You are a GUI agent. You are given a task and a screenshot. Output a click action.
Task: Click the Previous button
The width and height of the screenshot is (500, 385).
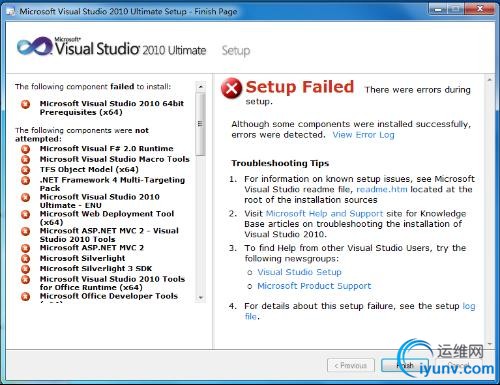click(351, 366)
